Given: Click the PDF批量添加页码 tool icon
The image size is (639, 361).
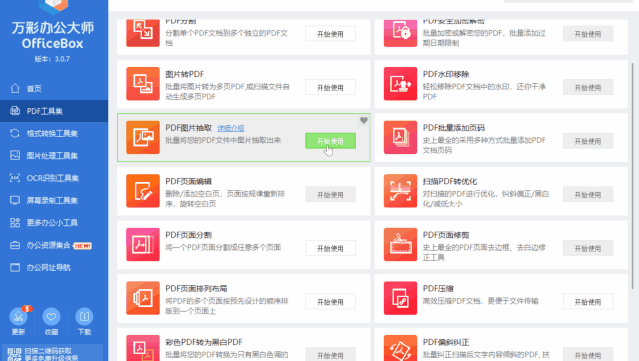Looking at the screenshot, I should (400, 137).
